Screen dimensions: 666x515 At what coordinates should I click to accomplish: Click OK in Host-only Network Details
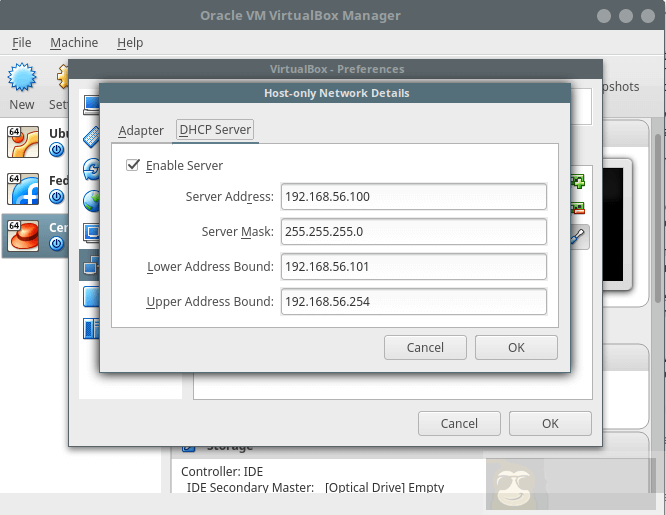pyautogui.click(x=516, y=348)
